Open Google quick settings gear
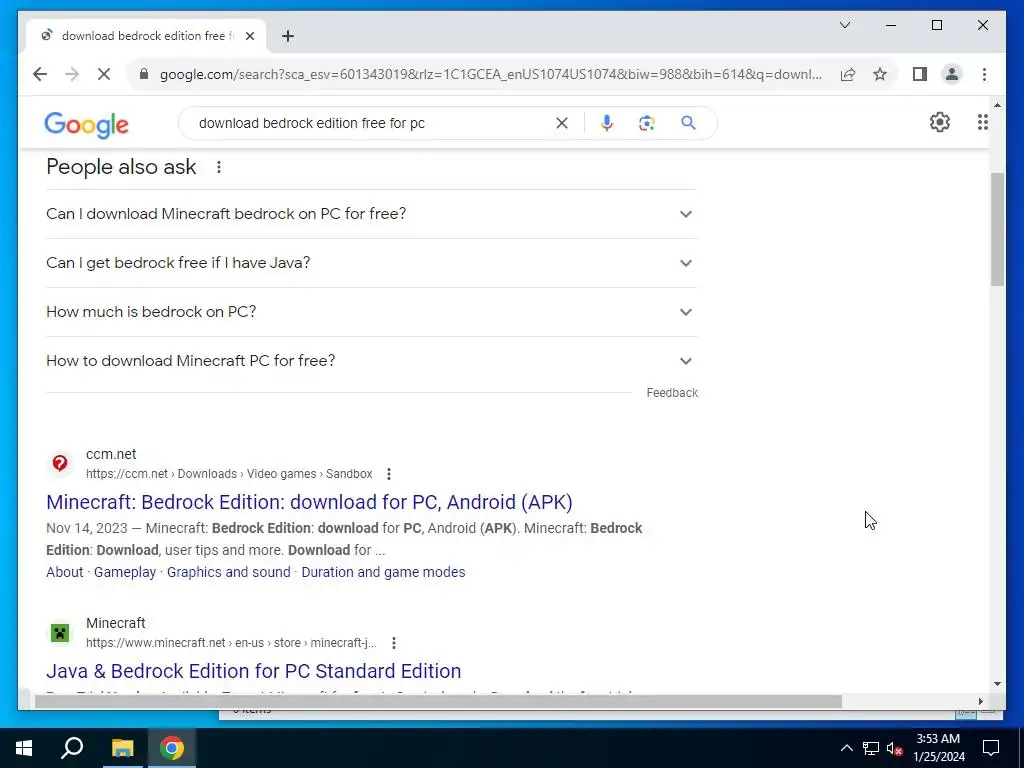The image size is (1024, 768). pos(939,122)
